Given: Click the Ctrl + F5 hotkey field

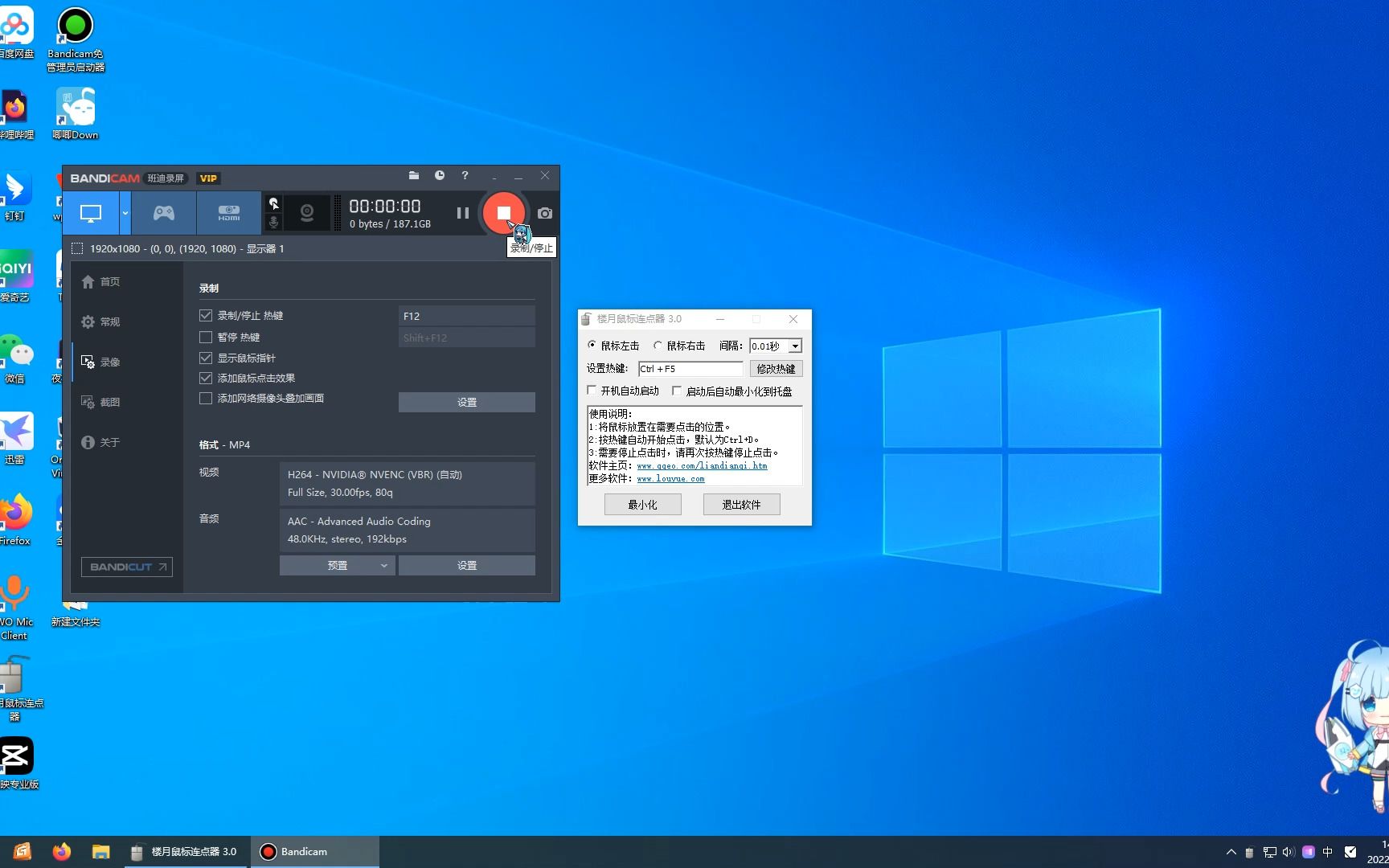Looking at the screenshot, I should click(690, 369).
